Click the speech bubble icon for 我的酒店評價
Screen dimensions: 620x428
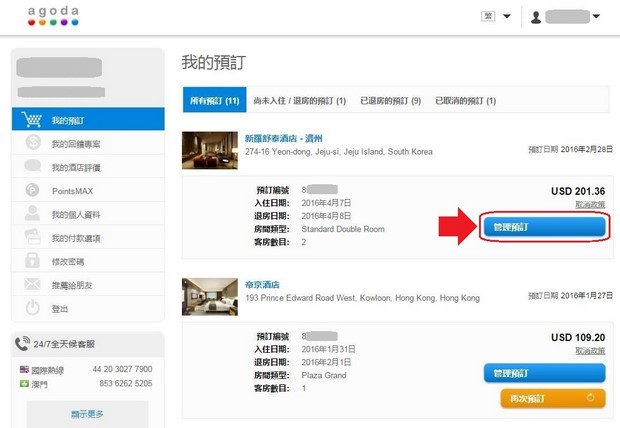(32, 166)
